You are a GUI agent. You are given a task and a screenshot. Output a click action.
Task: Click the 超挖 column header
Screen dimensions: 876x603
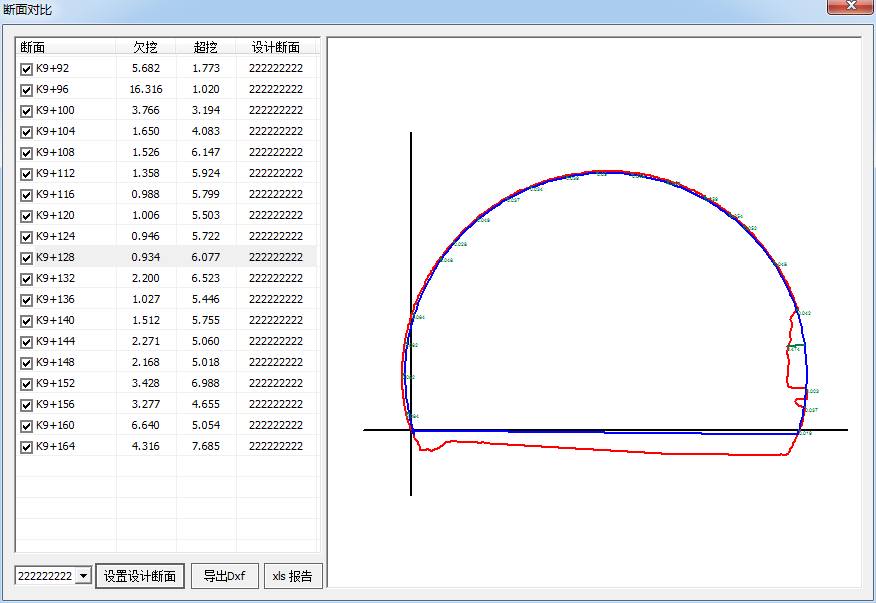coord(206,47)
